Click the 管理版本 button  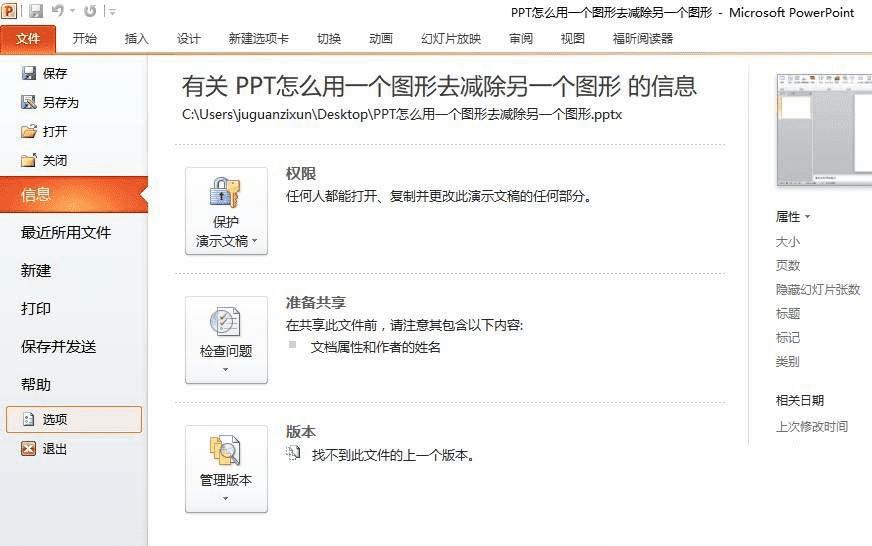pos(226,469)
